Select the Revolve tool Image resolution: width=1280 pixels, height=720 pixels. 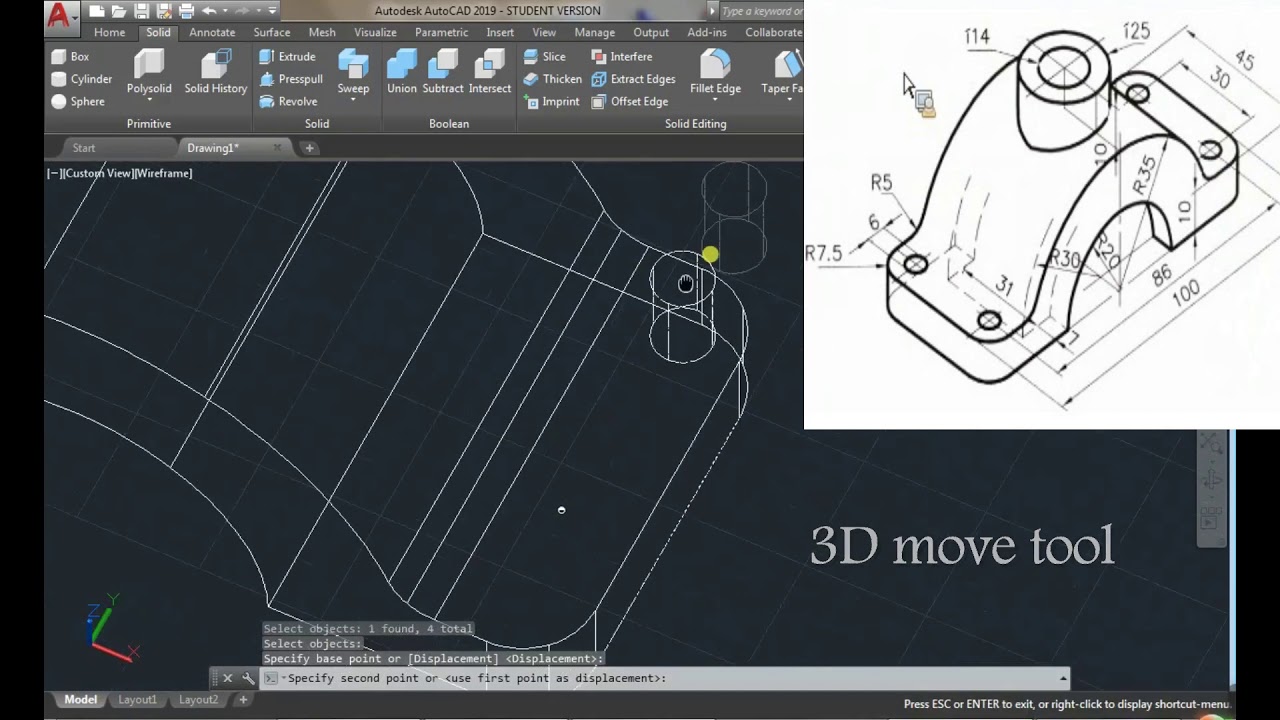point(288,101)
